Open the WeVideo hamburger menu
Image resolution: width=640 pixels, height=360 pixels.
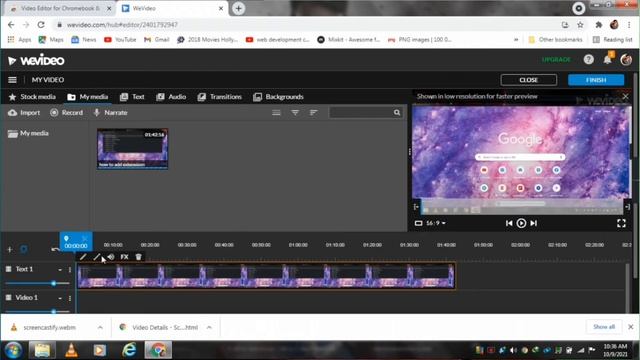[x=12, y=80]
